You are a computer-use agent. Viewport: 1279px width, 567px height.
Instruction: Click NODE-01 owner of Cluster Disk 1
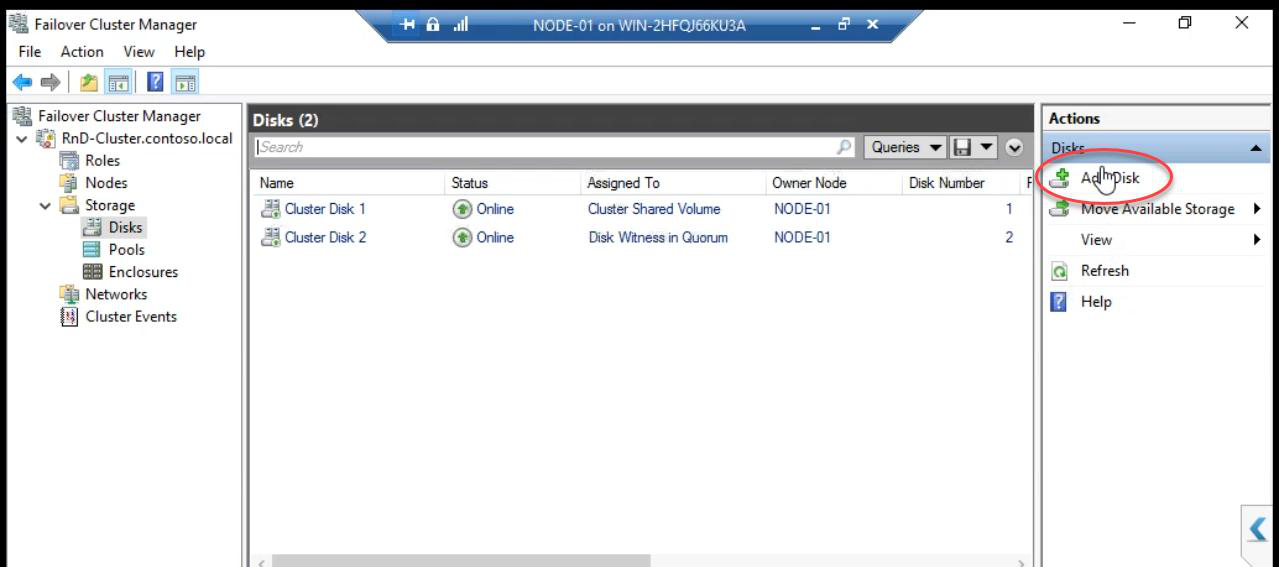click(x=802, y=209)
